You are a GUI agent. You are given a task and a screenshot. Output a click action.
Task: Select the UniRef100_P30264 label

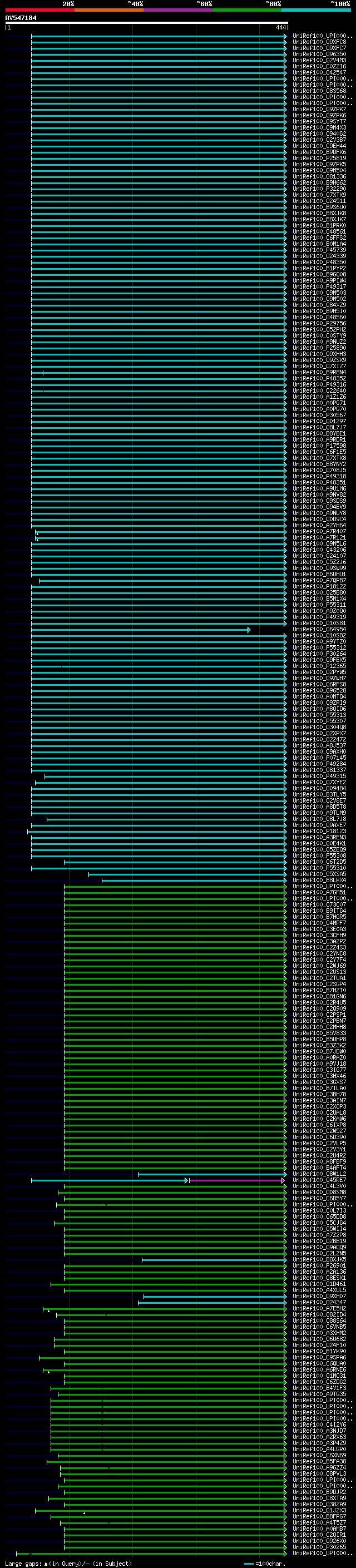point(319,654)
